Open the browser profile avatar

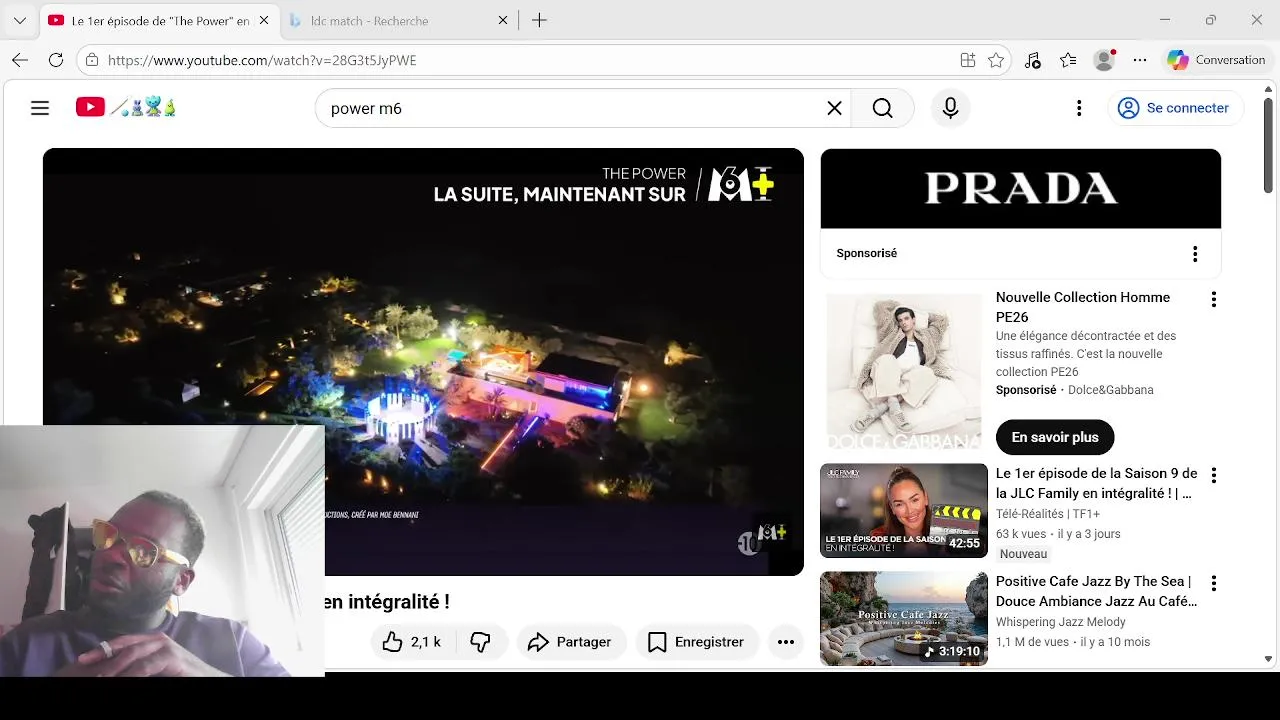coord(1105,60)
